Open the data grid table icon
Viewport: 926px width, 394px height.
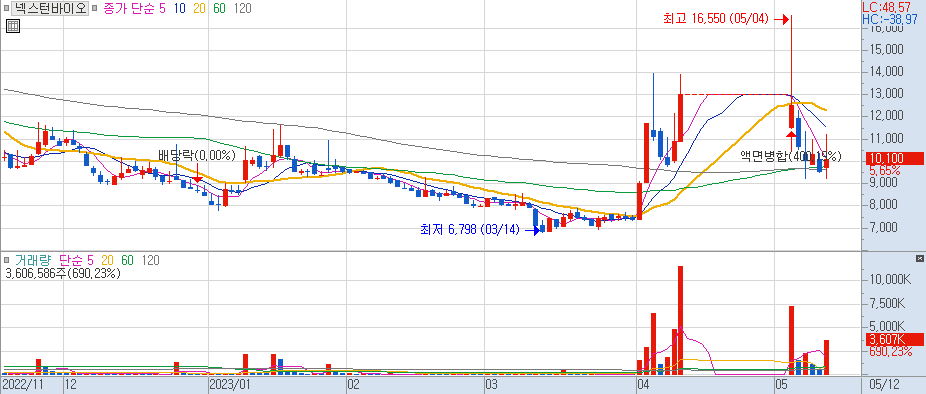click(12, 26)
